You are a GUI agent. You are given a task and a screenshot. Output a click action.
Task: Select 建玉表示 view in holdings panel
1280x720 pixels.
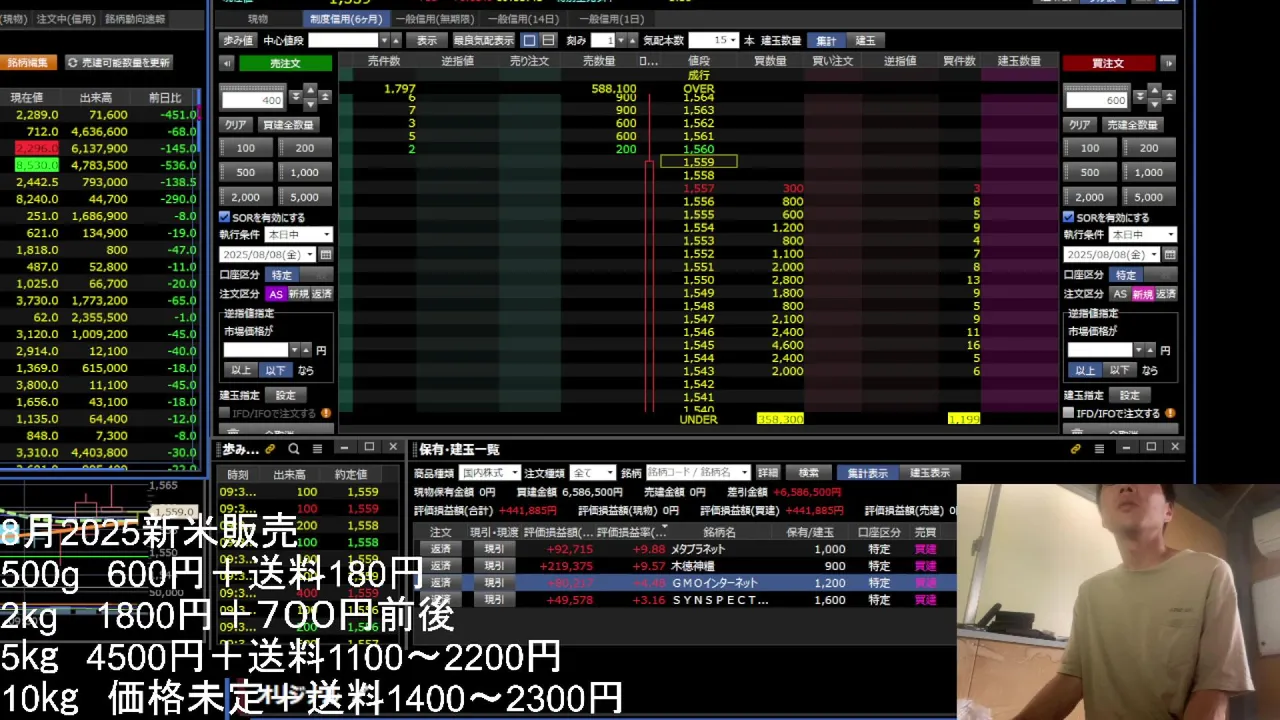930,473
